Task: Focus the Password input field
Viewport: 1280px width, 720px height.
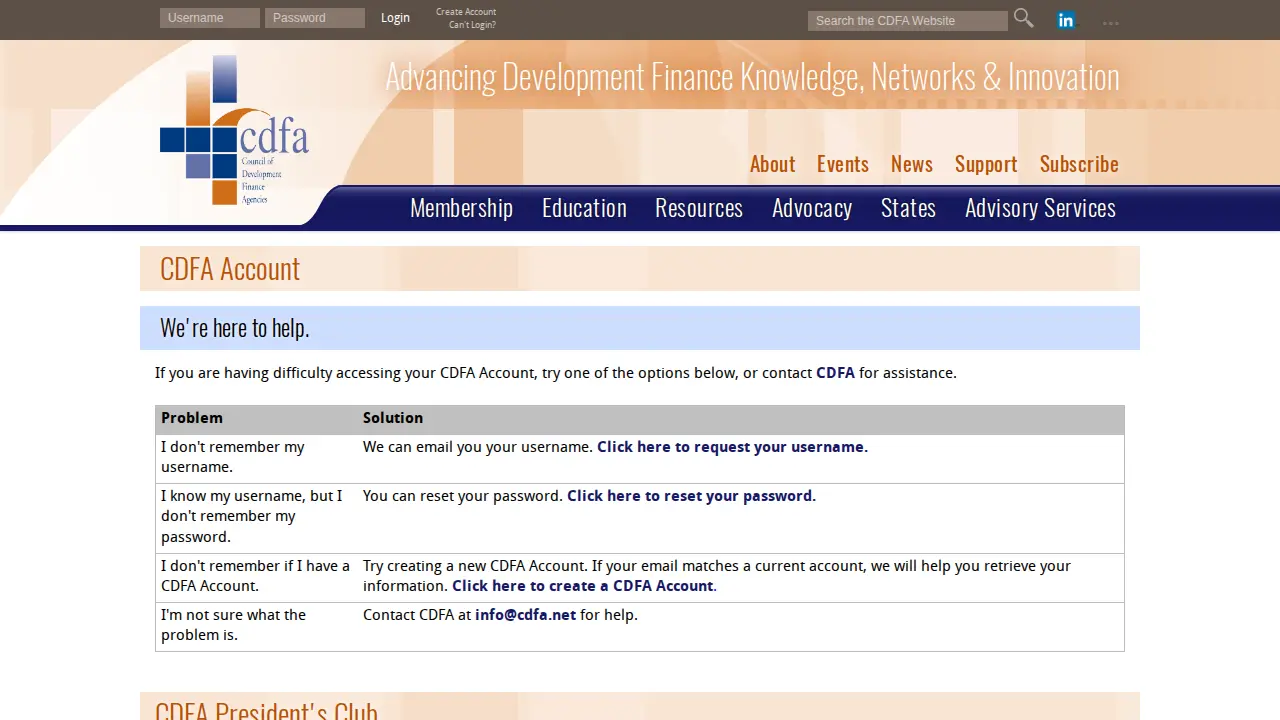Action: tap(315, 18)
